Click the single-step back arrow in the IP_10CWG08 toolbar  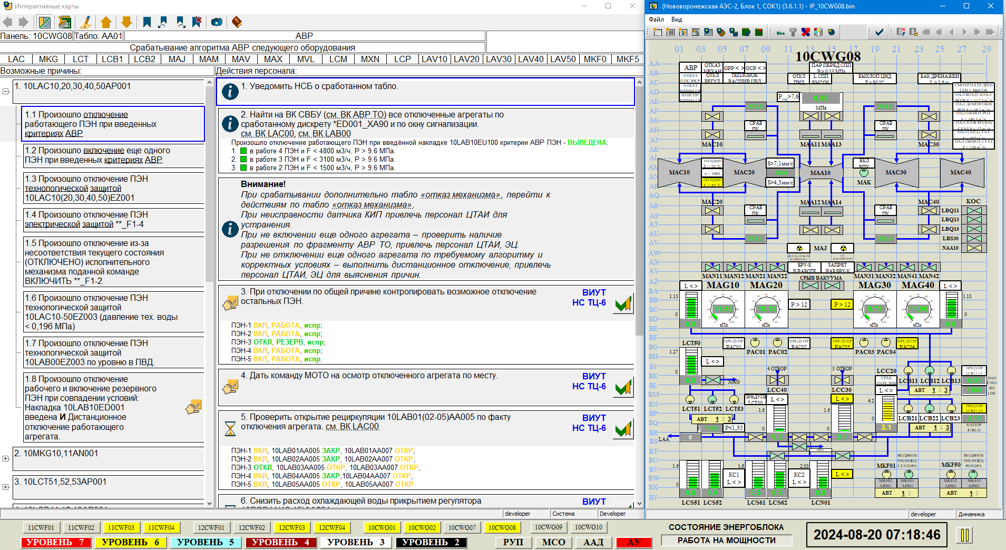(951, 32)
